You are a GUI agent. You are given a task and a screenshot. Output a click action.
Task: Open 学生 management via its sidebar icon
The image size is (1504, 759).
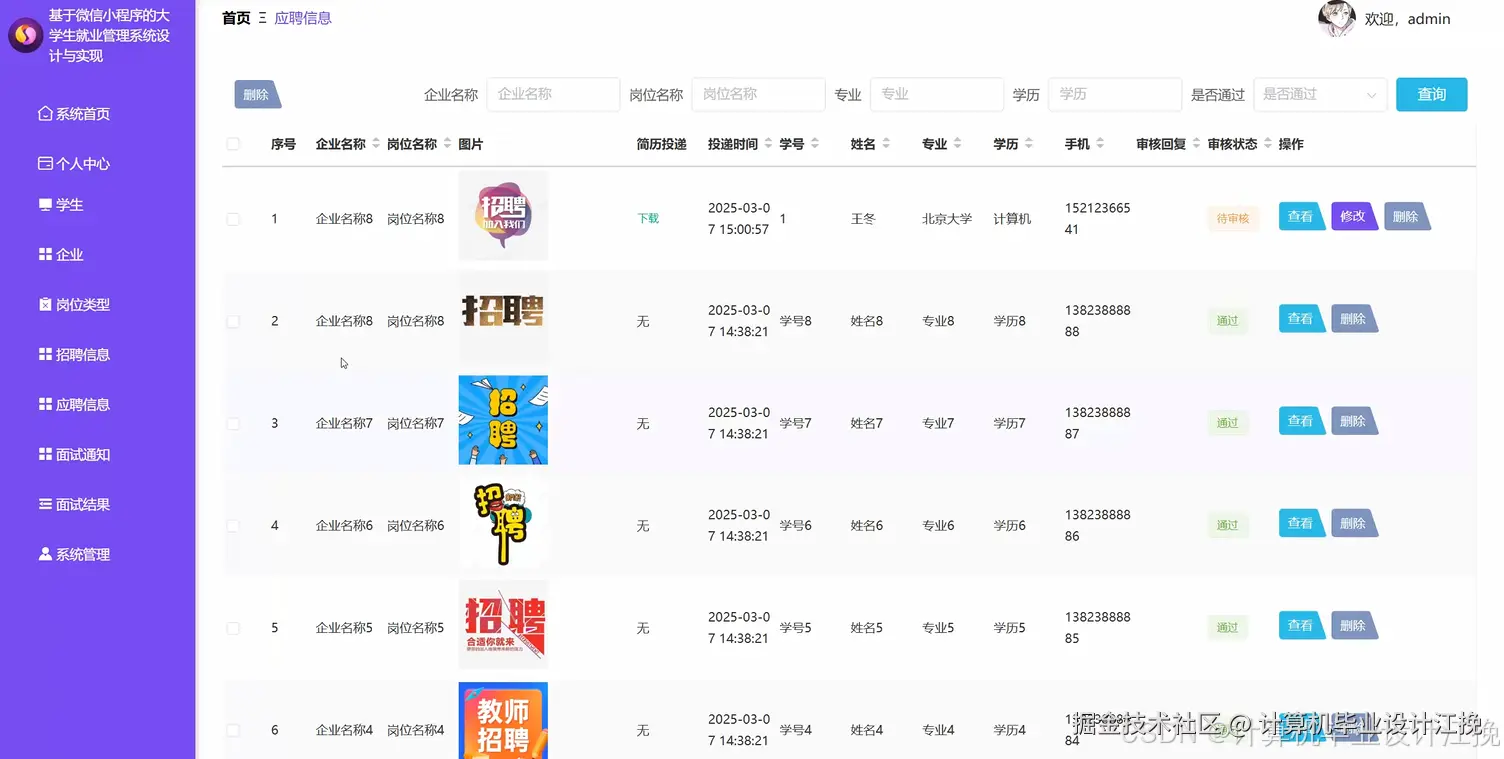click(46, 204)
